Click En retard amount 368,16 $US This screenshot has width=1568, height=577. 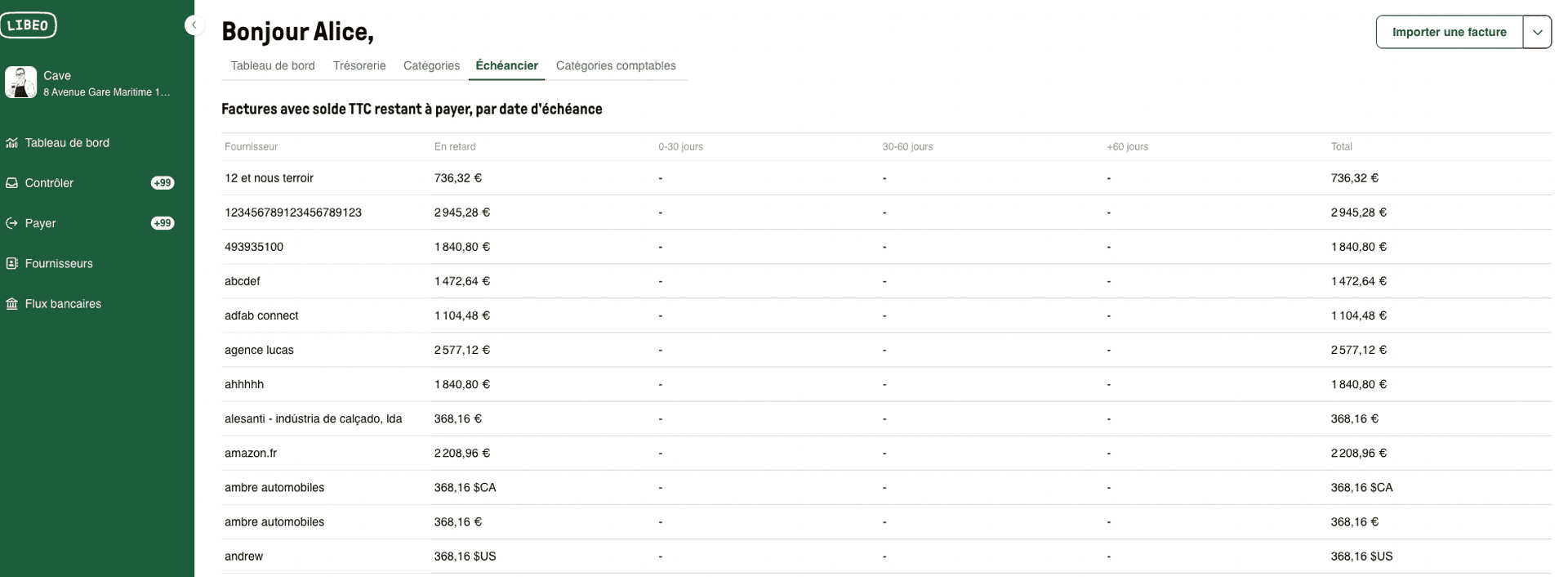point(465,556)
